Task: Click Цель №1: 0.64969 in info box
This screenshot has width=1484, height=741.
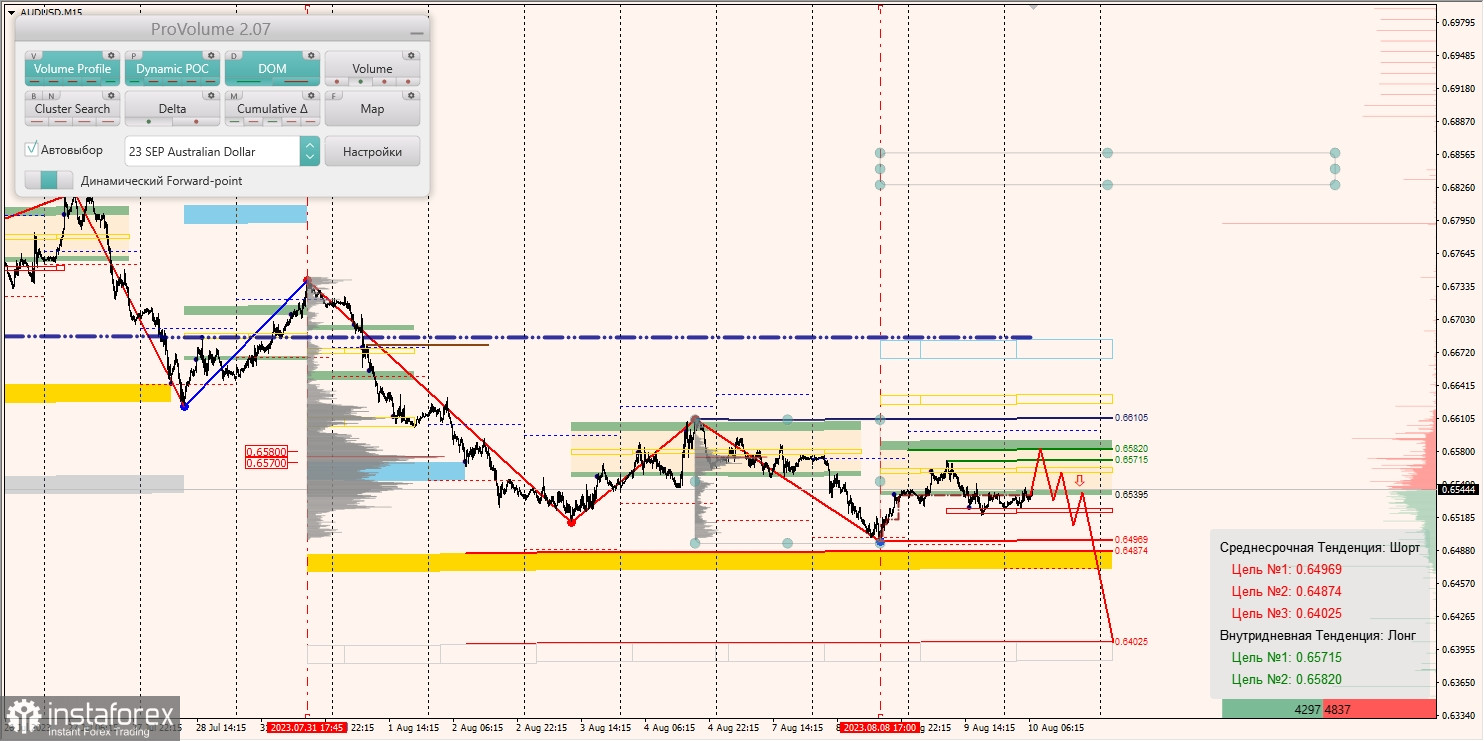Action: pyautogui.click(x=1286, y=569)
